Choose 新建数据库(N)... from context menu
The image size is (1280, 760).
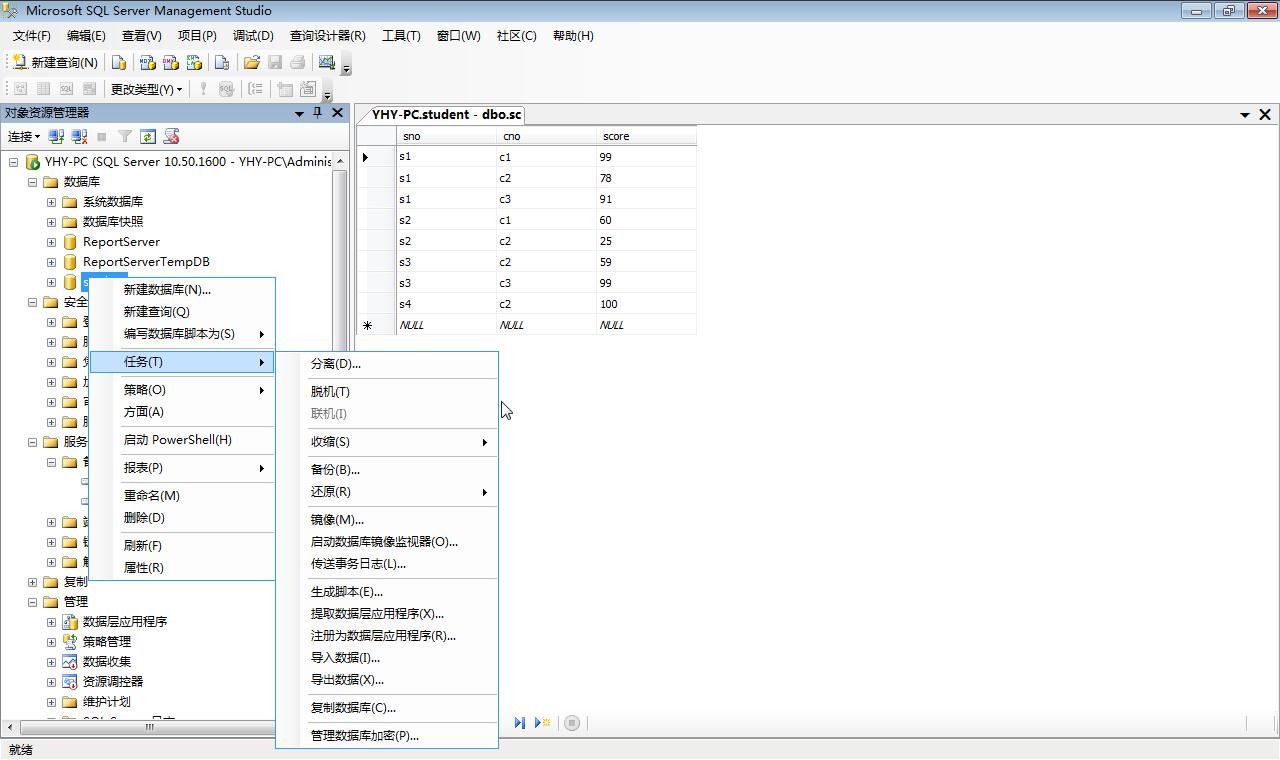pyautogui.click(x=182, y=290)
